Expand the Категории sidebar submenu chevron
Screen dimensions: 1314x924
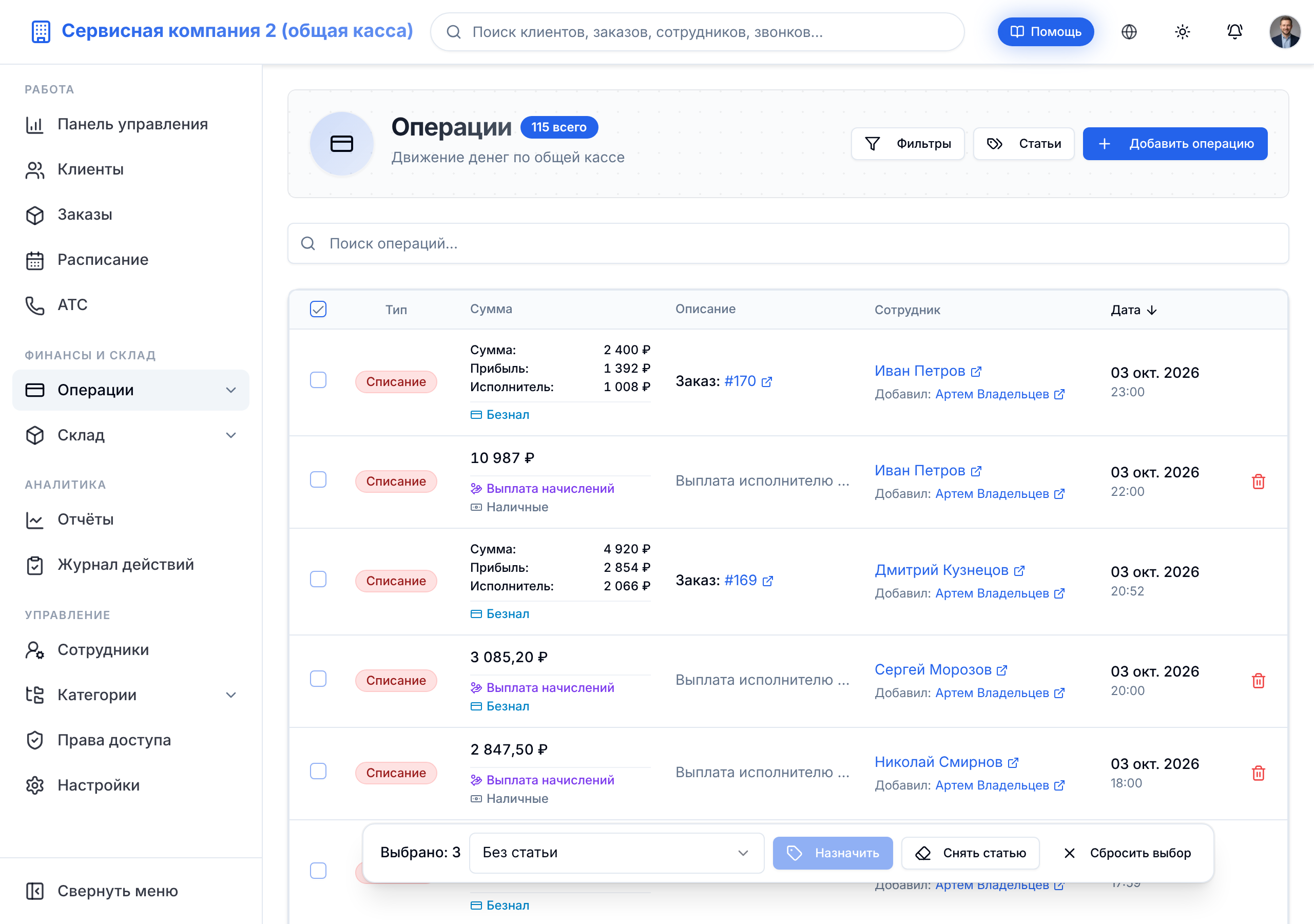tap(231, 696)
